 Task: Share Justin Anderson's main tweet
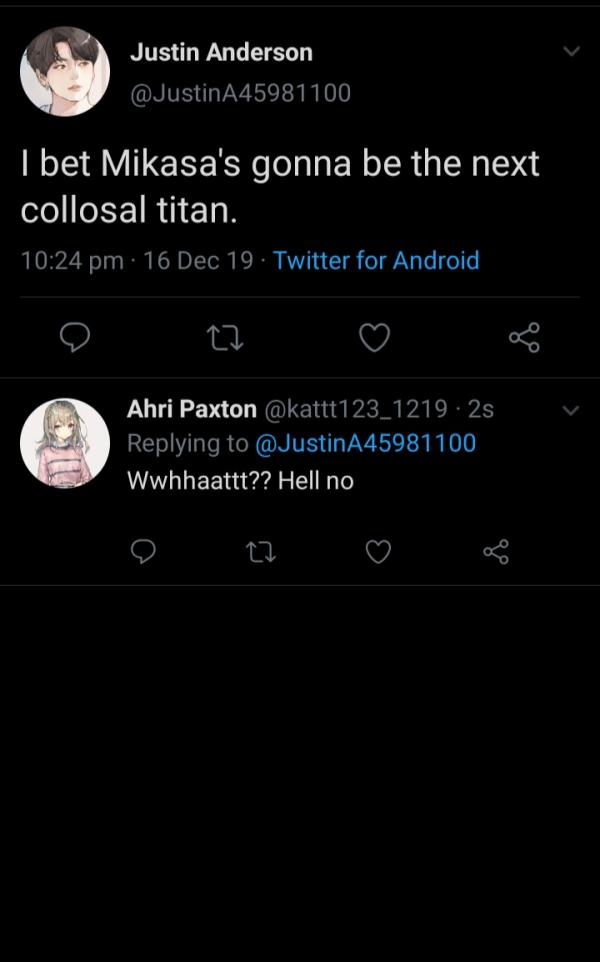tap(525, 337)
